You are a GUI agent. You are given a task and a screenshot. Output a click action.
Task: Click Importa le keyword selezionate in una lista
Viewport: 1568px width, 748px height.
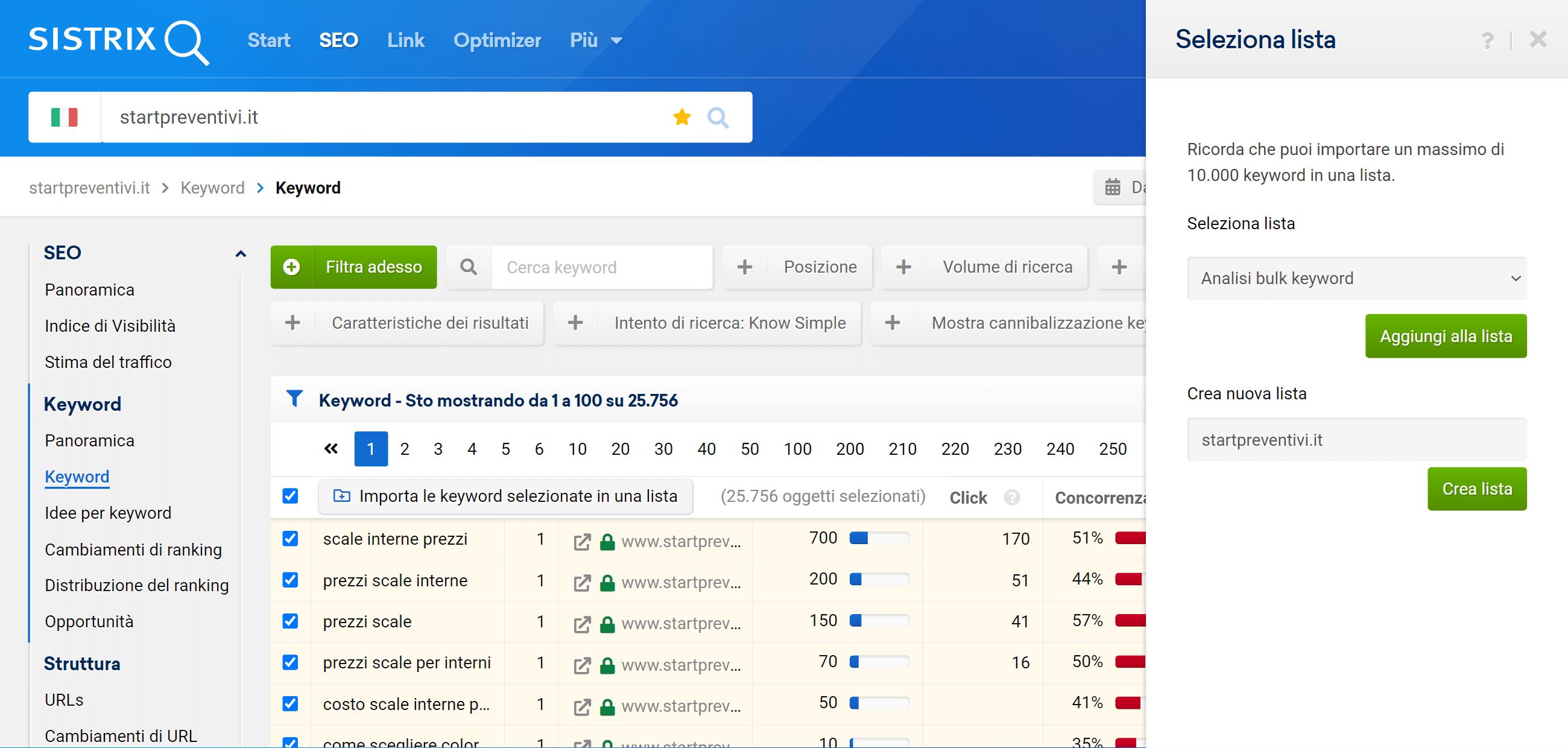click(505, 495)
